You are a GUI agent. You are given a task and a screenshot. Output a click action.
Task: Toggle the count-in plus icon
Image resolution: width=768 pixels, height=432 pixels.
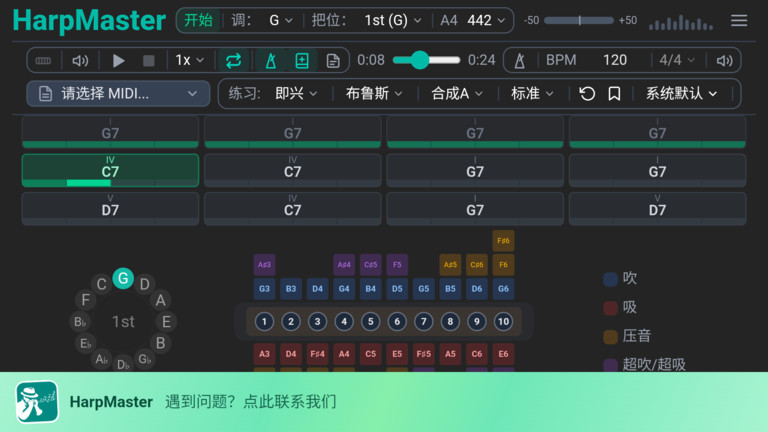point(302,61)
